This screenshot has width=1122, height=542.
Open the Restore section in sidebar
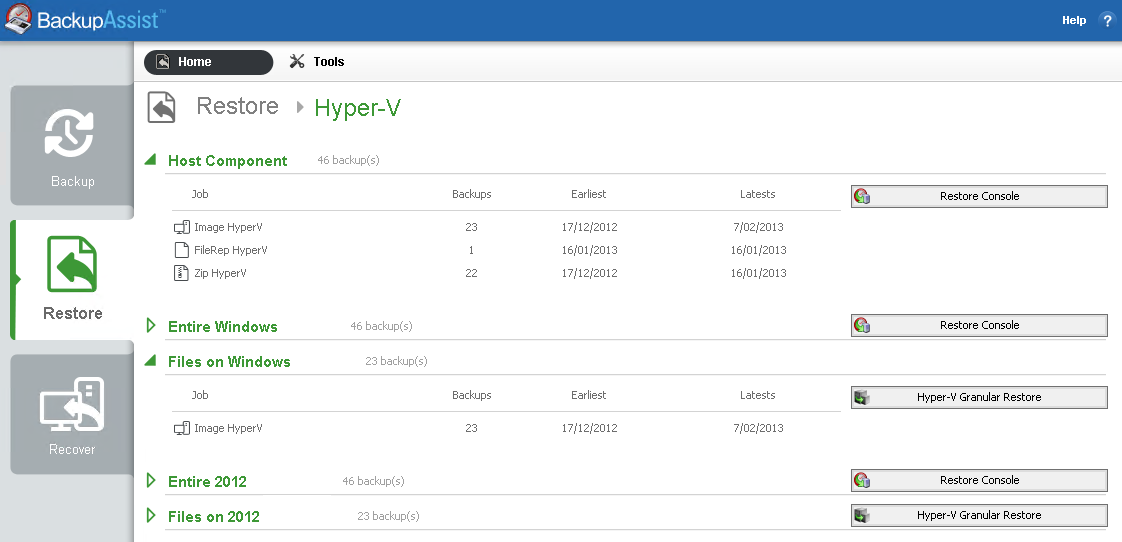[x=72, y=280]
